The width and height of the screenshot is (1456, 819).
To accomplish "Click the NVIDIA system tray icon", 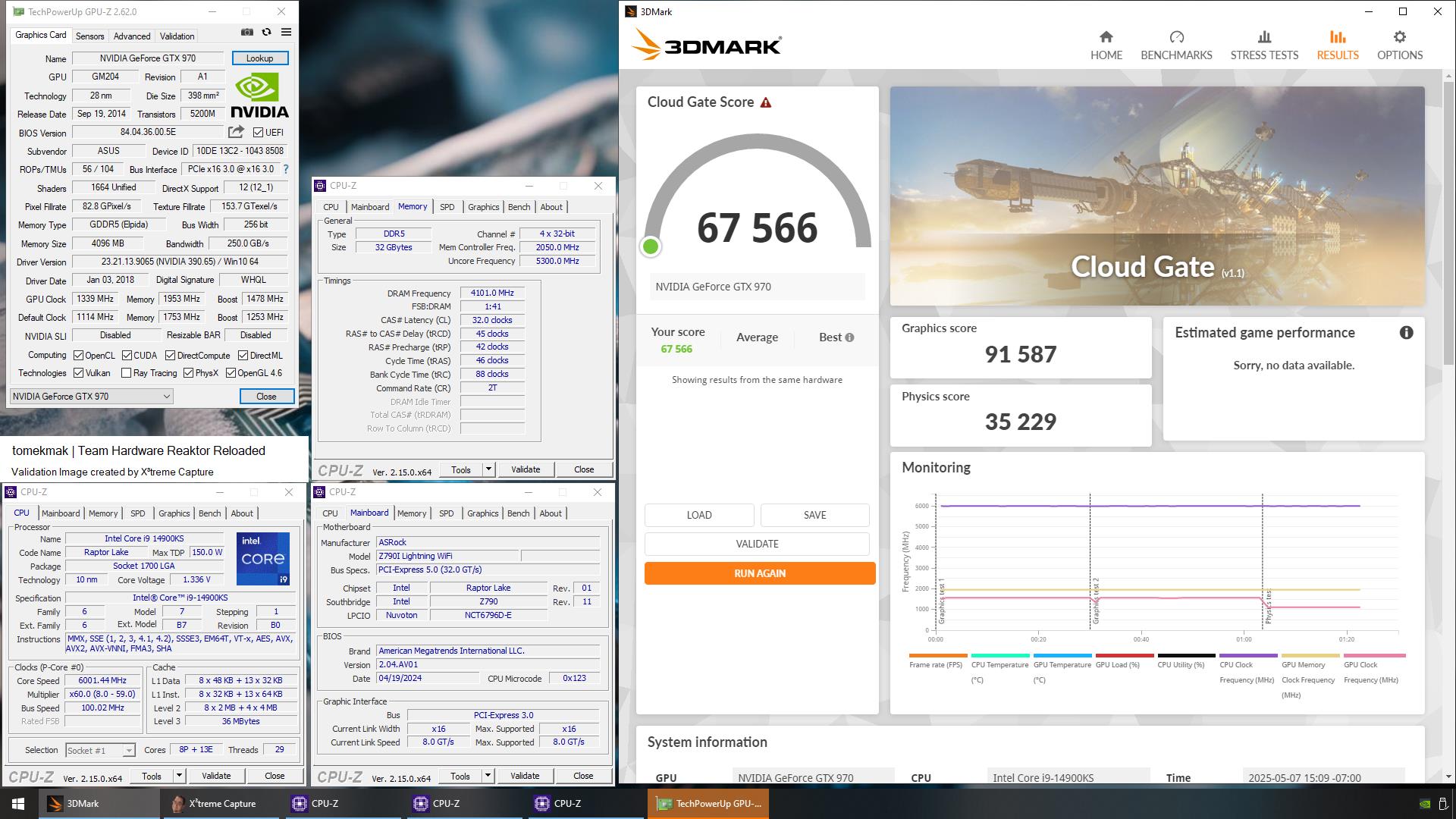I will (1425, 804).
